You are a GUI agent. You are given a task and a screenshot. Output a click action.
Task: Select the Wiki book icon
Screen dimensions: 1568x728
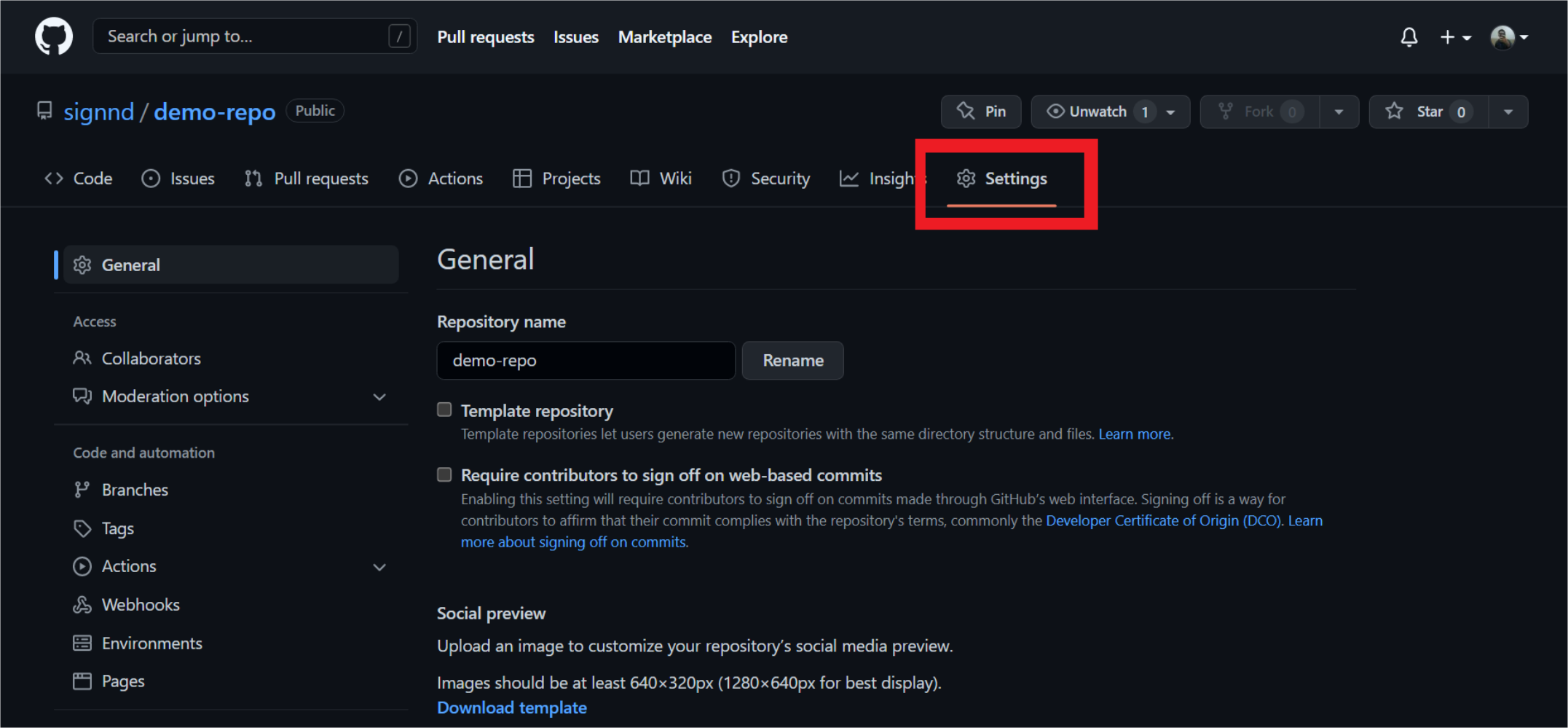point(639,178)
